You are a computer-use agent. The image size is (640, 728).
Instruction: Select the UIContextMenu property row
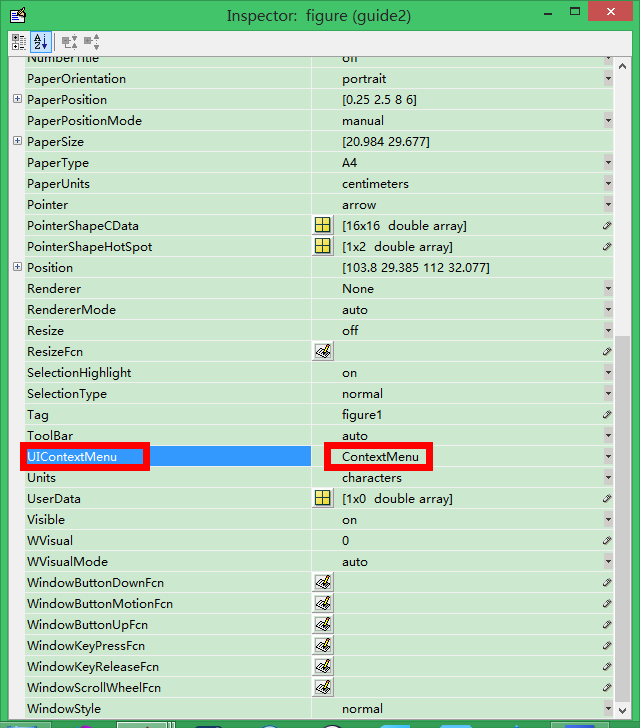click(168, 456)
